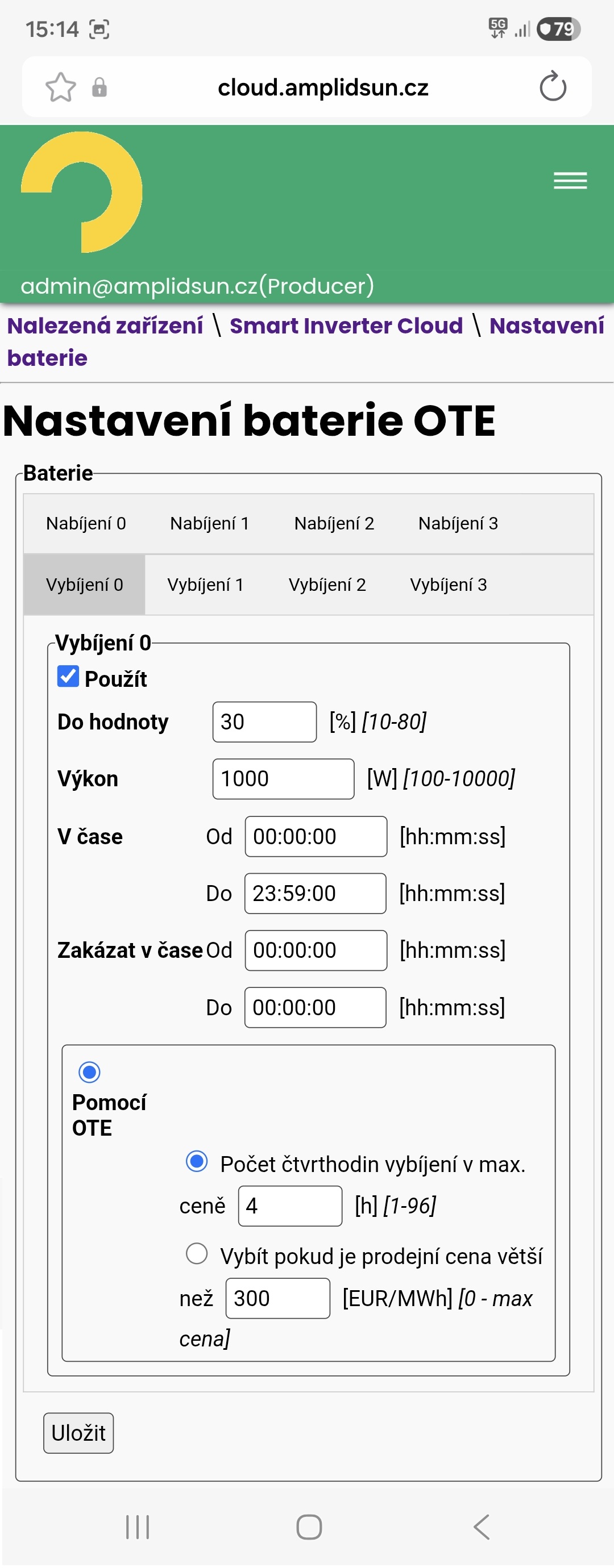The width and height of the screenshot is (614, 1568).
Task: Click the yellow Amplidsun logo
Action: [82, 193]
